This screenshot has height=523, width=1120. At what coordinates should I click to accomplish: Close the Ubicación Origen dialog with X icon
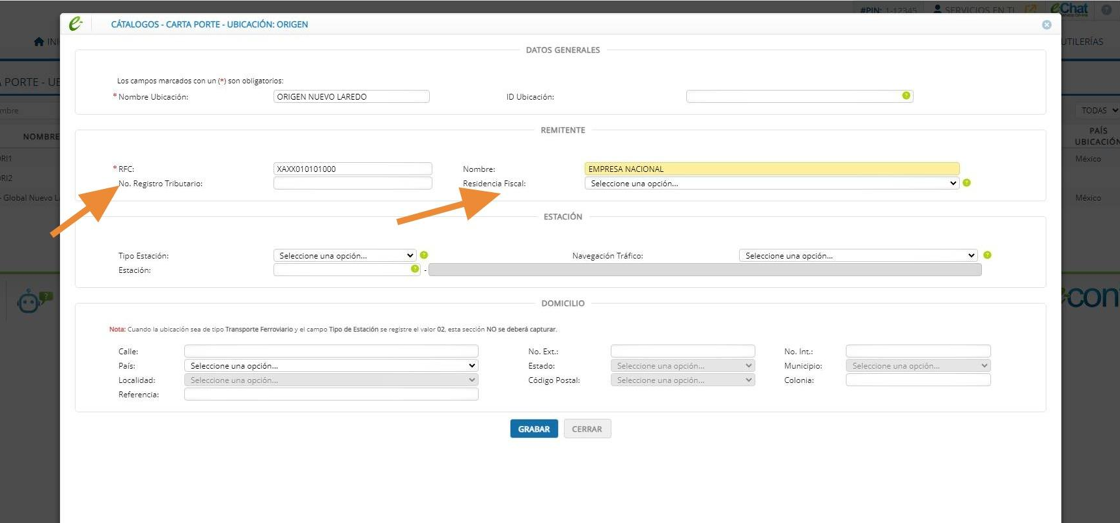tap(1046, 24)
